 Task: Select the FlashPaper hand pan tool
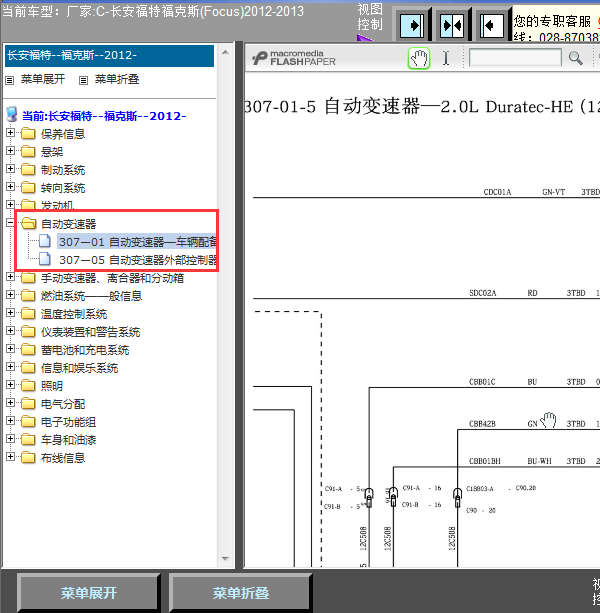(x=419, y=59)
